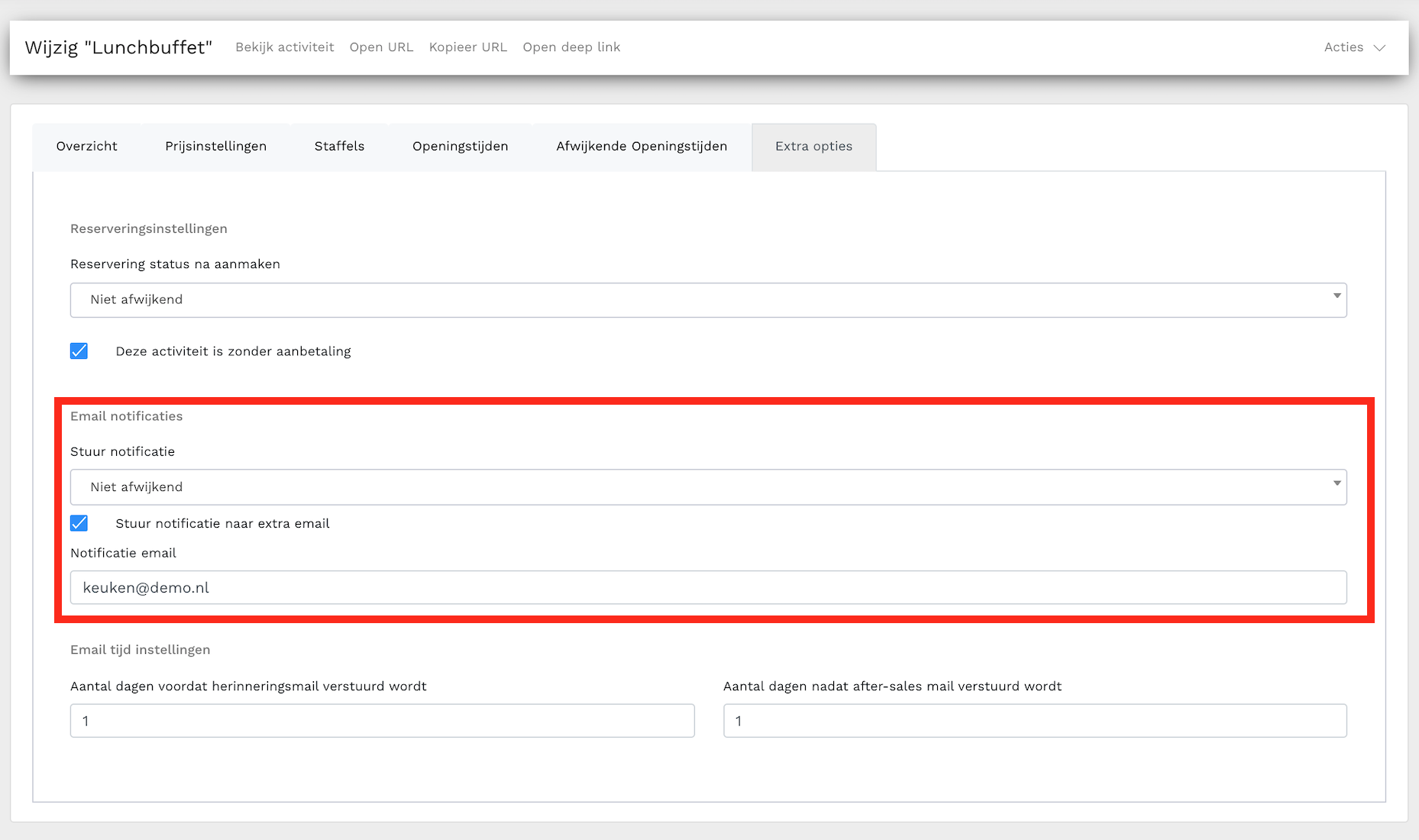Select the Openingstijden tab
The height and width of the screenshot is (840, 1419).
[460, 147]
